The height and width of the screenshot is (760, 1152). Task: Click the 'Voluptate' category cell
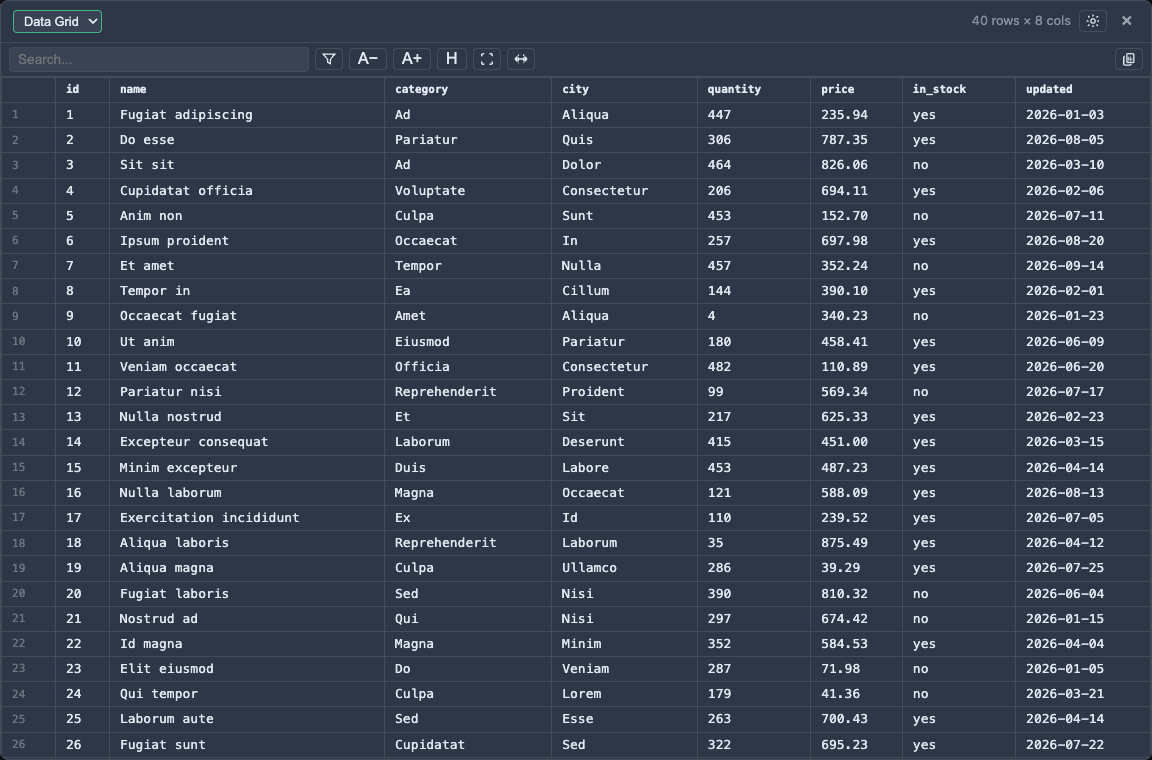tap(468, 190)
